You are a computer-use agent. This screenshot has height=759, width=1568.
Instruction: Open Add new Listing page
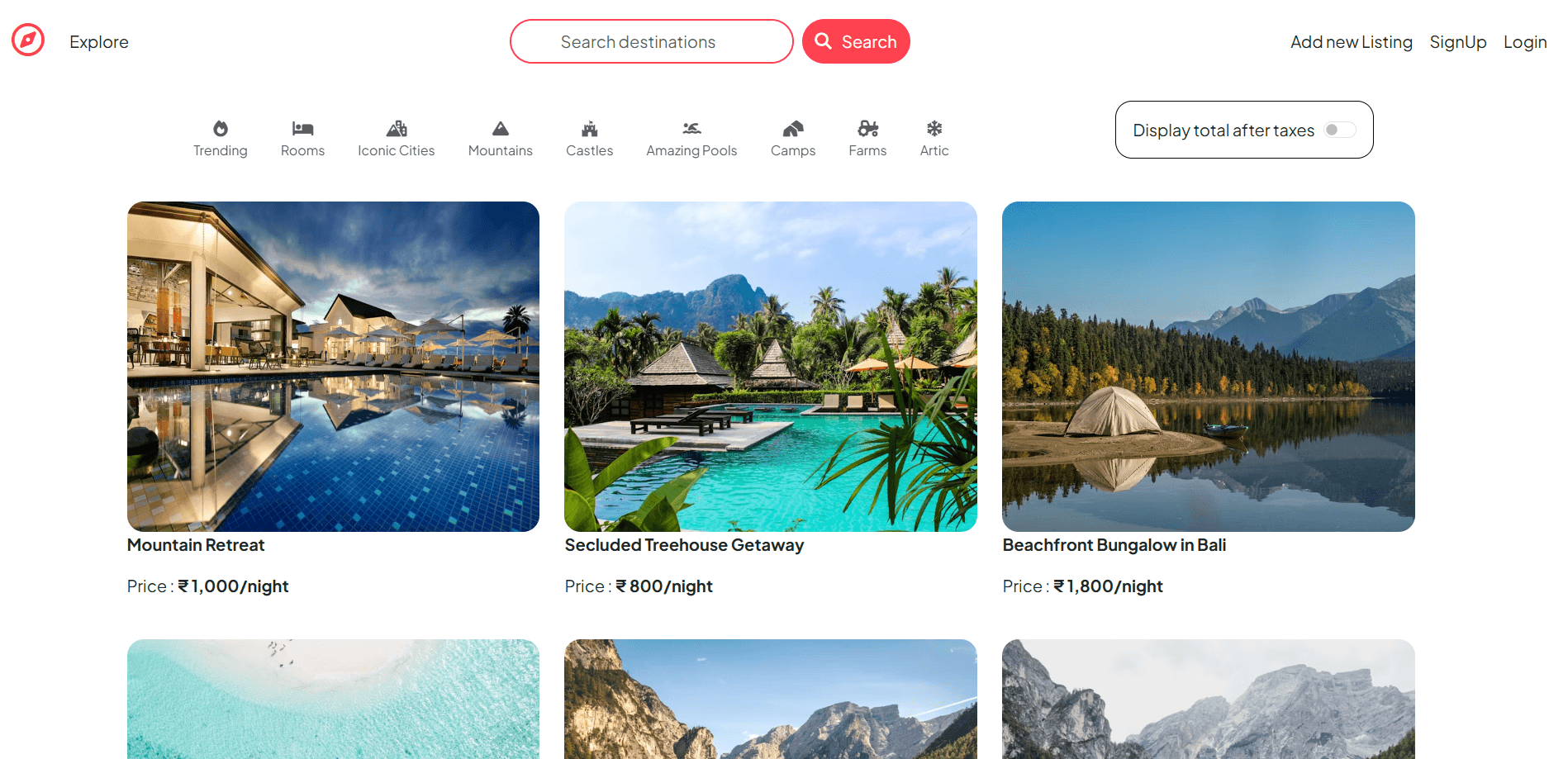point(1352,42)
